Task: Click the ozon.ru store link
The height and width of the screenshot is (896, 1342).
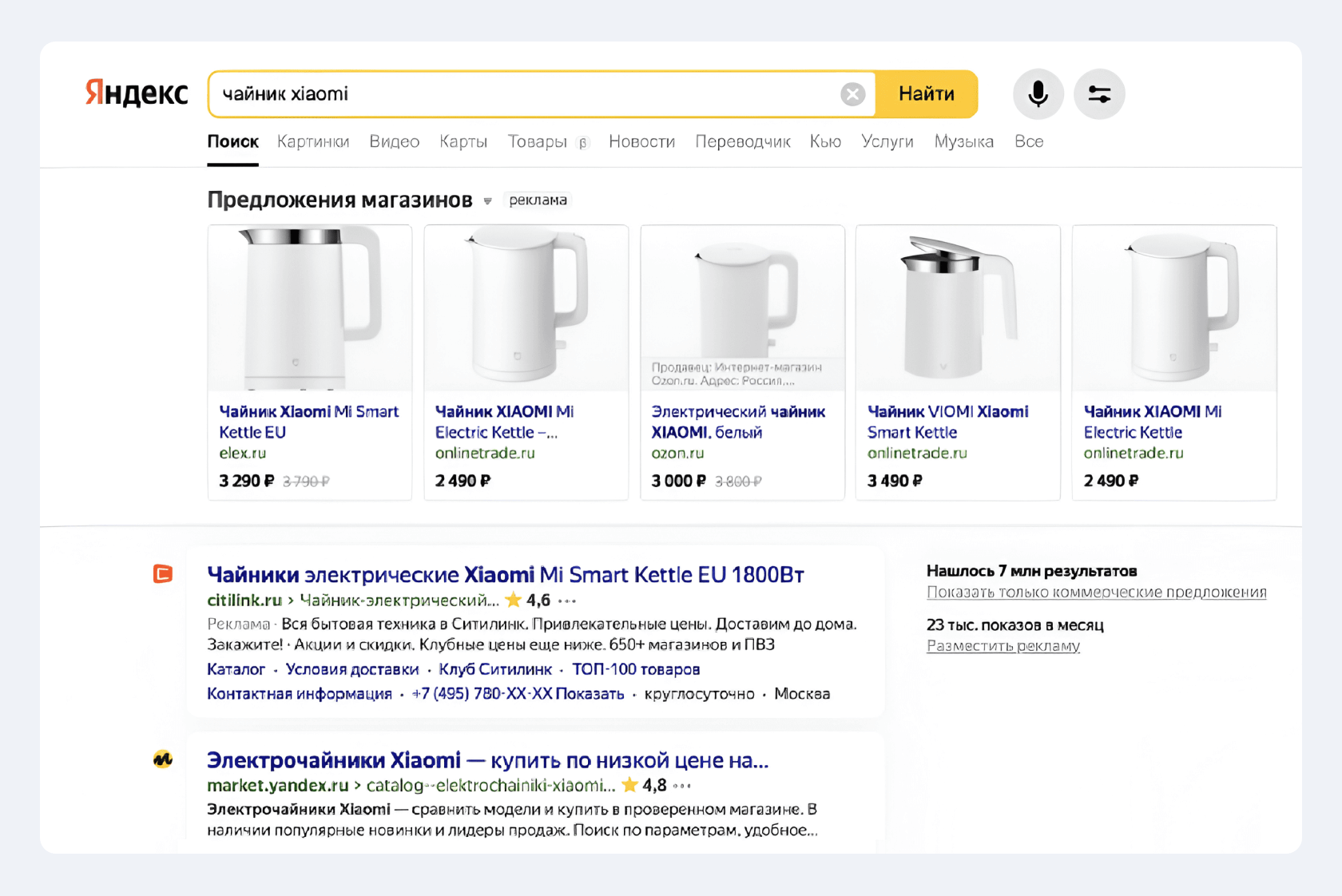Action: click(677, 453)
